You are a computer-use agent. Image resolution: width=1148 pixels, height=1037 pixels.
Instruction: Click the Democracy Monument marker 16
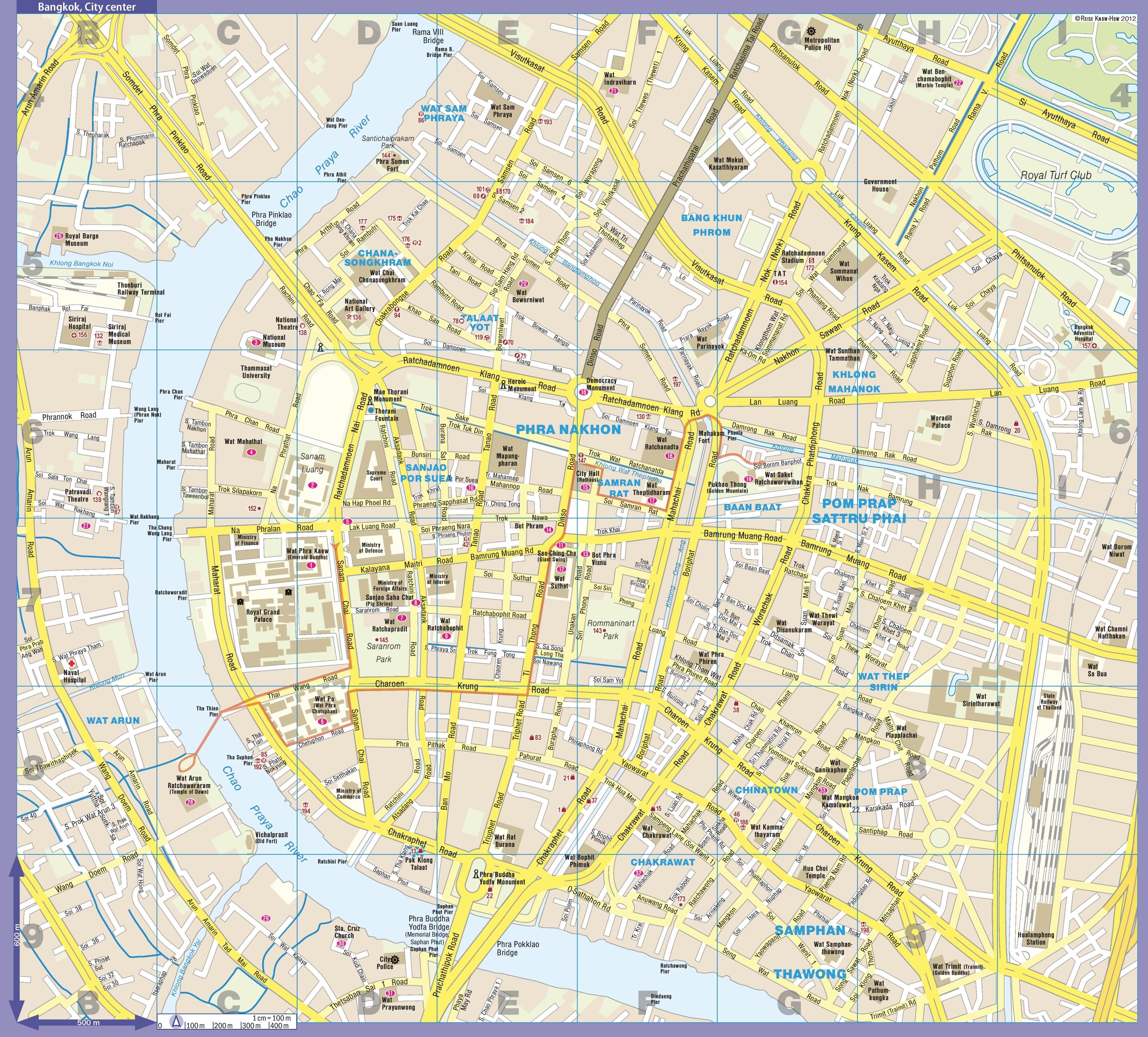[x=583, y=392]
